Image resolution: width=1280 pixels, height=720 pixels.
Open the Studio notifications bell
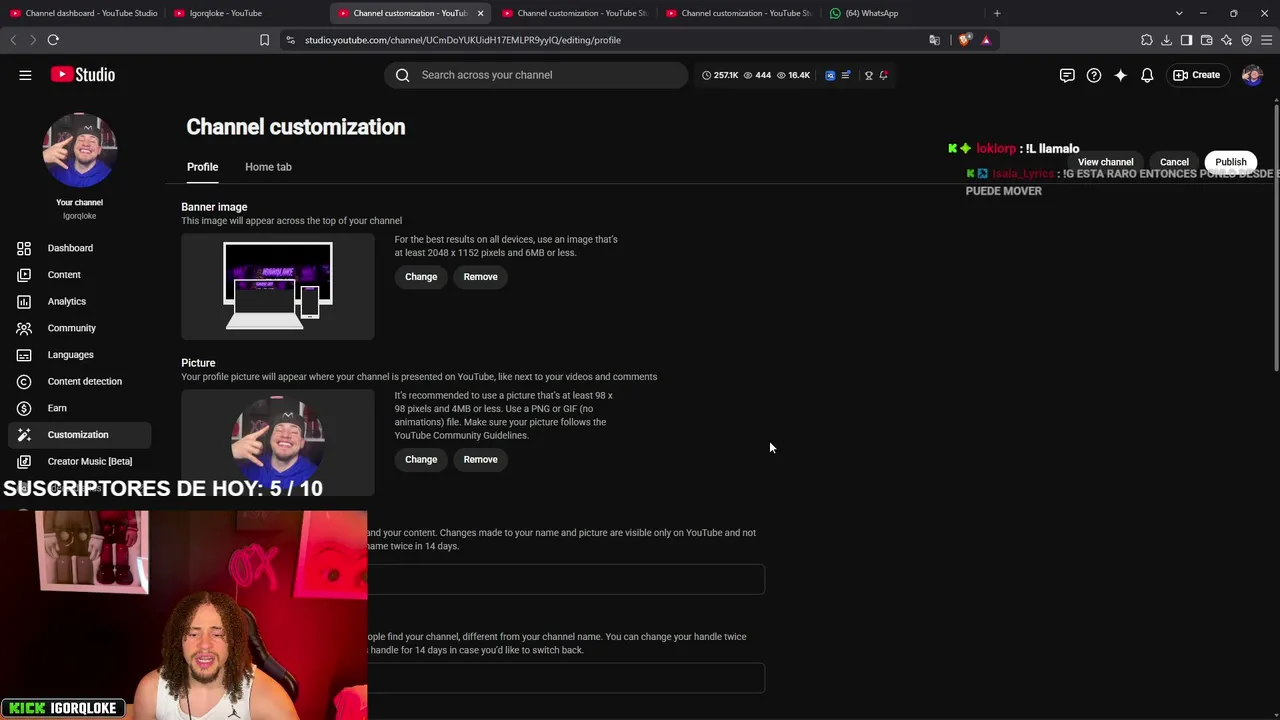[1147, 75]
